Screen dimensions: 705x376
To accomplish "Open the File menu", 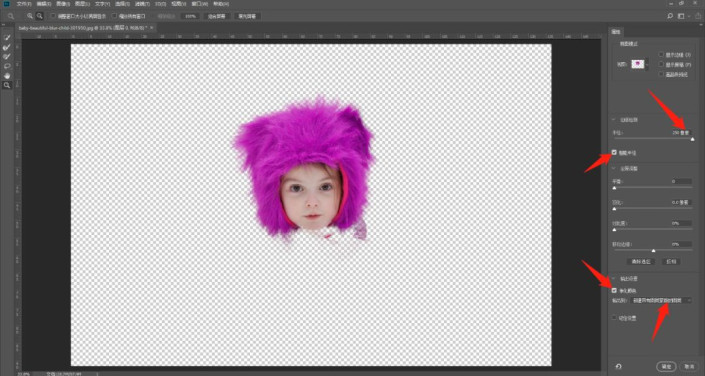I will (x=23, y=4).
